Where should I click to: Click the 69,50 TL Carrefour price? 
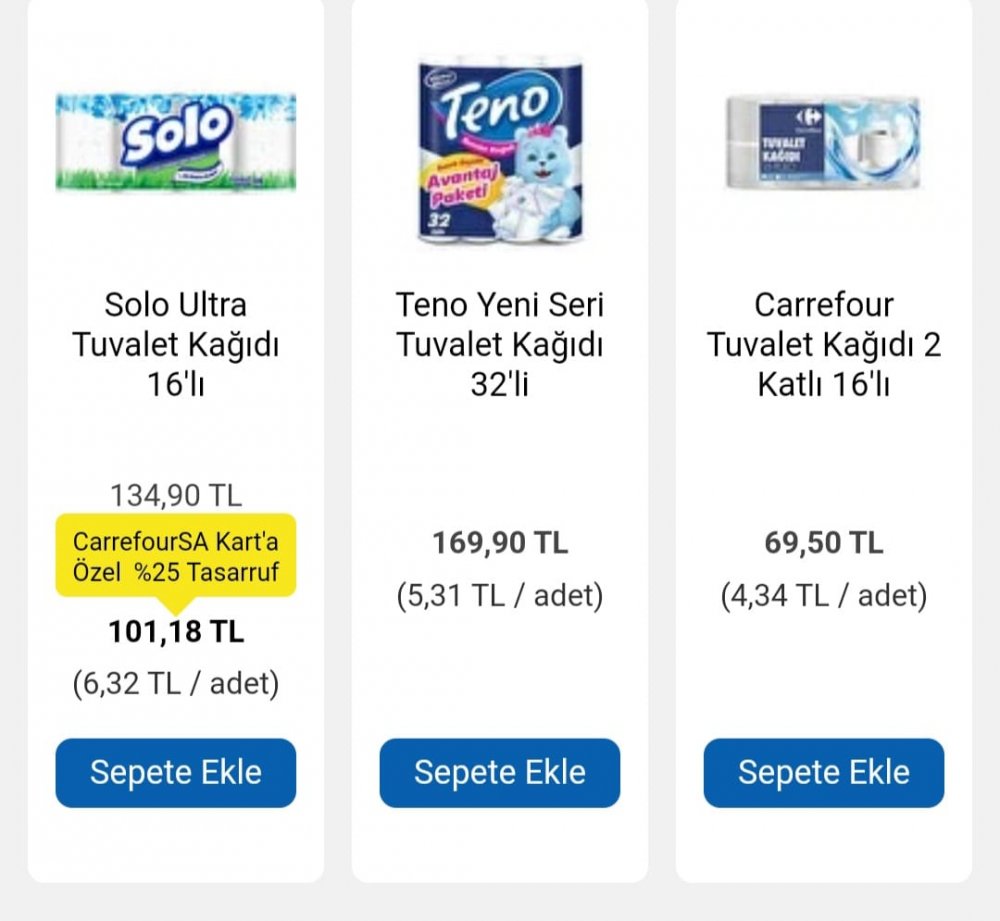point(823,543)
